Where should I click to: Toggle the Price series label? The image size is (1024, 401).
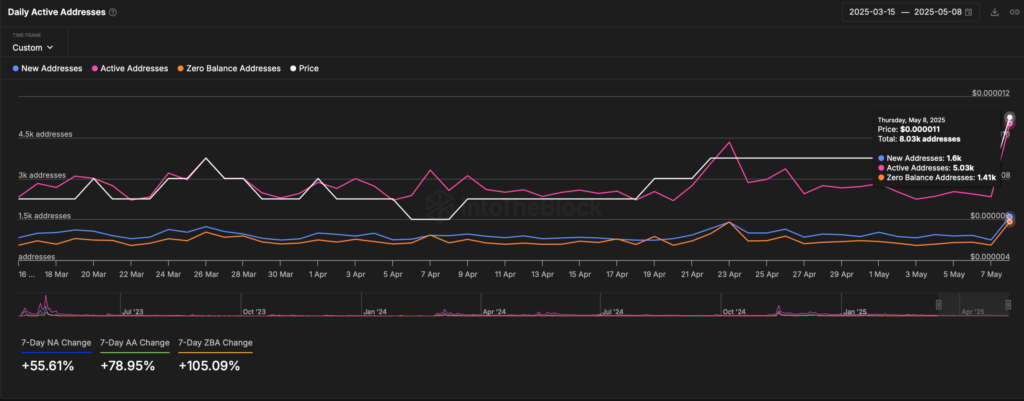(x=311, y=69)
